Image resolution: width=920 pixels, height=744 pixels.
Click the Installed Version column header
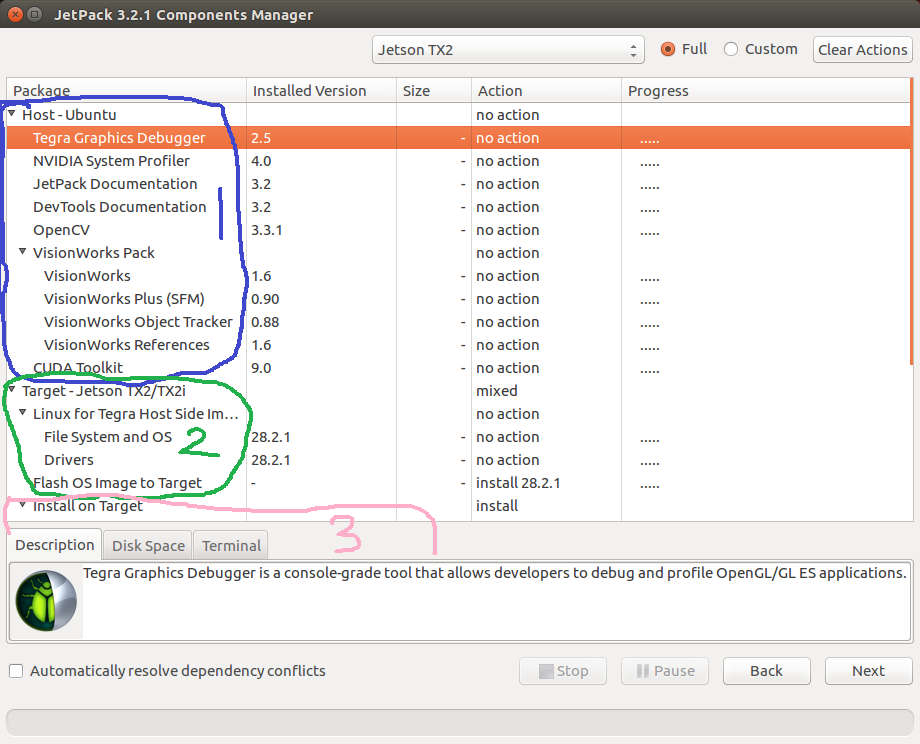click(x=321, y=91)
